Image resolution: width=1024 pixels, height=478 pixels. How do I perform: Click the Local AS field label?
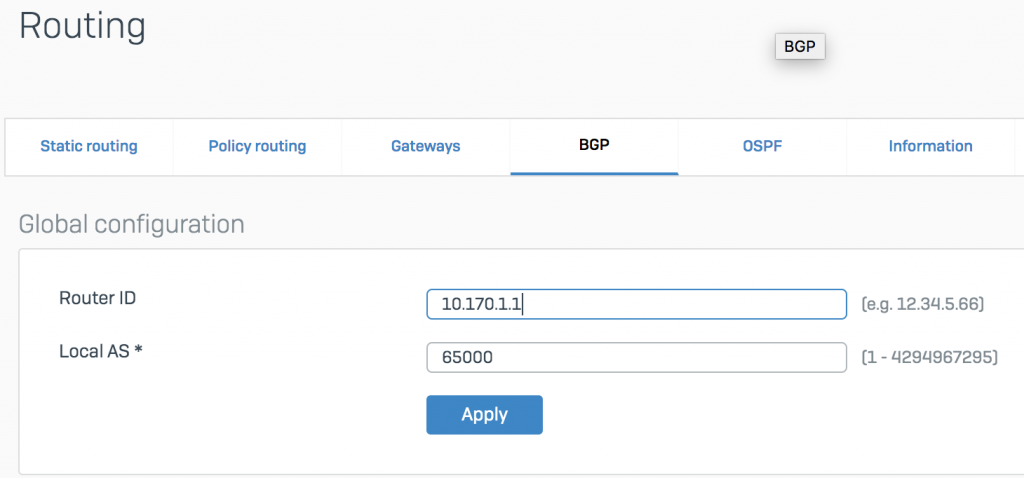(x=101, y=351)
